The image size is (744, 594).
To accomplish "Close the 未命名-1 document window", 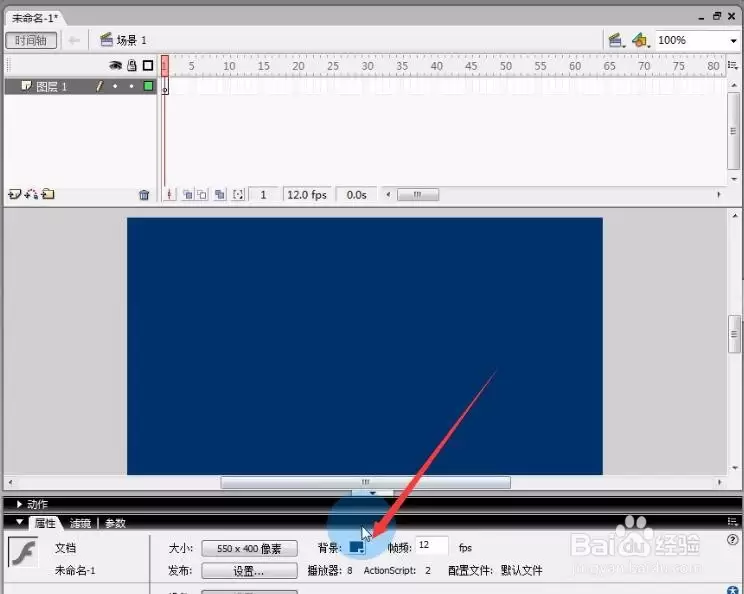I will point(732,16).
